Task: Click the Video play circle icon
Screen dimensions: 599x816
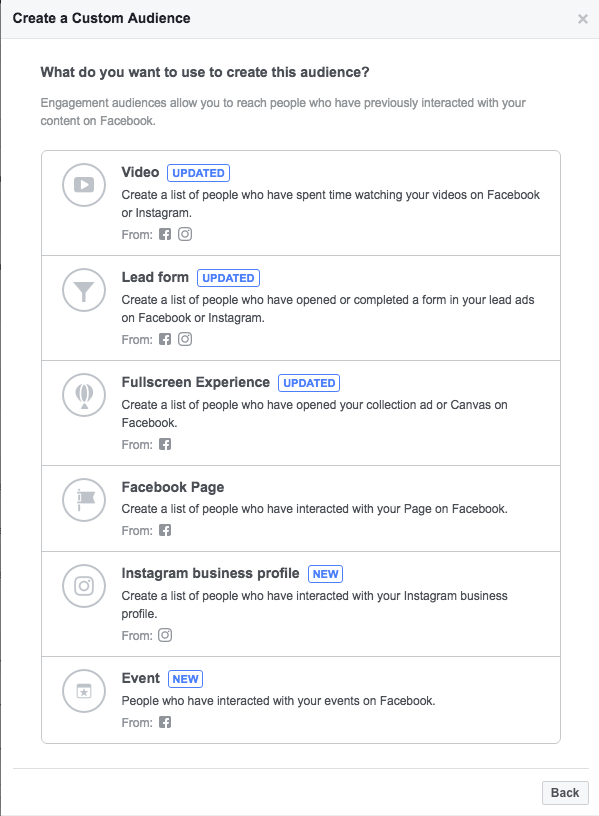Action: (84, 185)
